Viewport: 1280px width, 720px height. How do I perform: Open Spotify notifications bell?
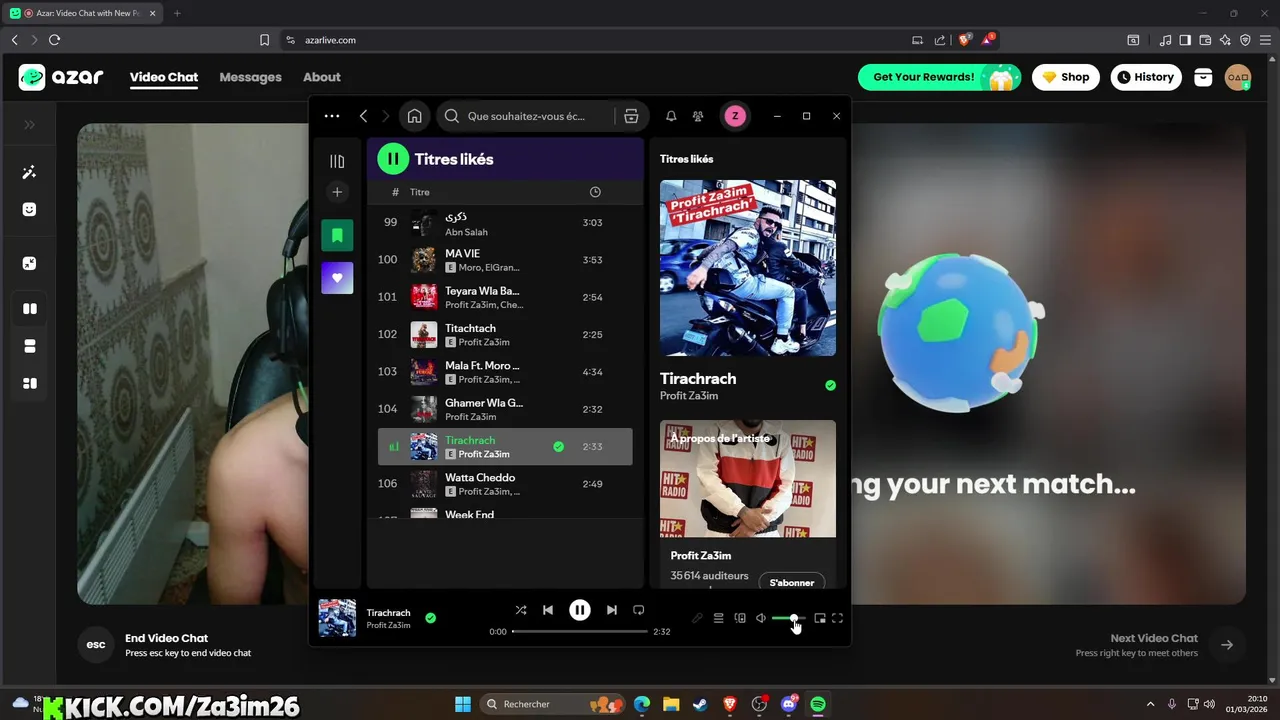[671, 116]
